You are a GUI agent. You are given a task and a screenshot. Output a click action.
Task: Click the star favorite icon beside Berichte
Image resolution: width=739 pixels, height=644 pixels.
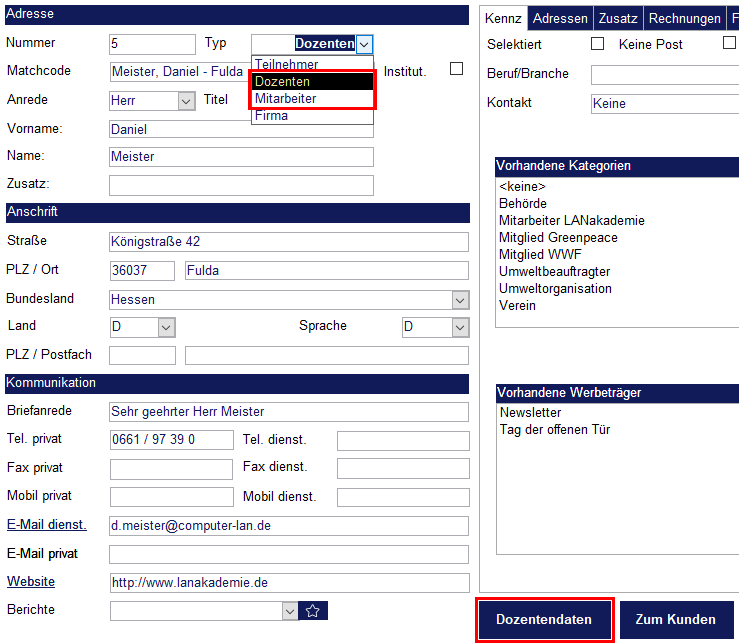click(x=313, y=611)
